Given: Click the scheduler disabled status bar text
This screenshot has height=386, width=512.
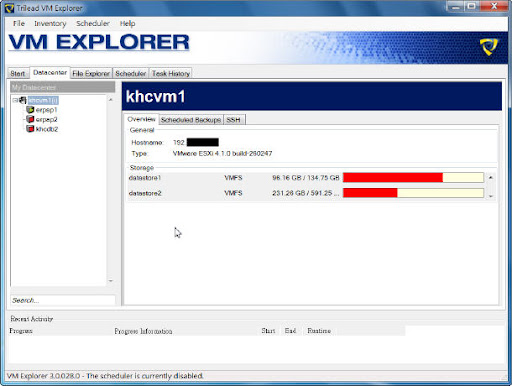Looking at the screenshot, I should [105, 376].
